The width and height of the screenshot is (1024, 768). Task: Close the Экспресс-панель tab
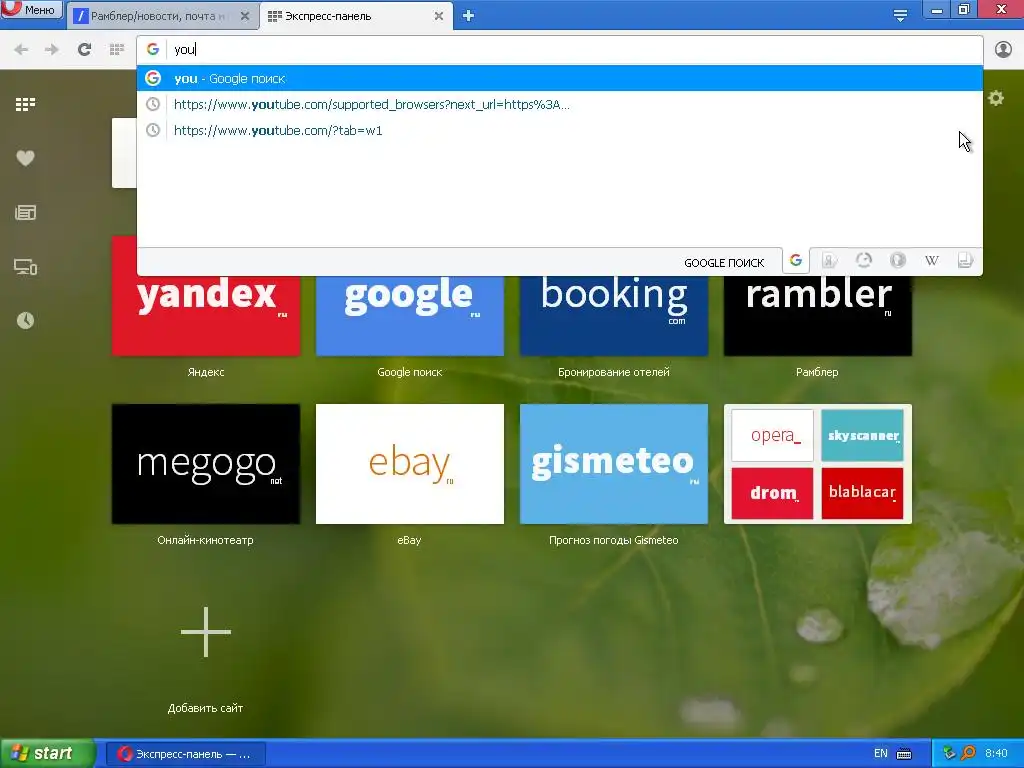tap(439, 16)
